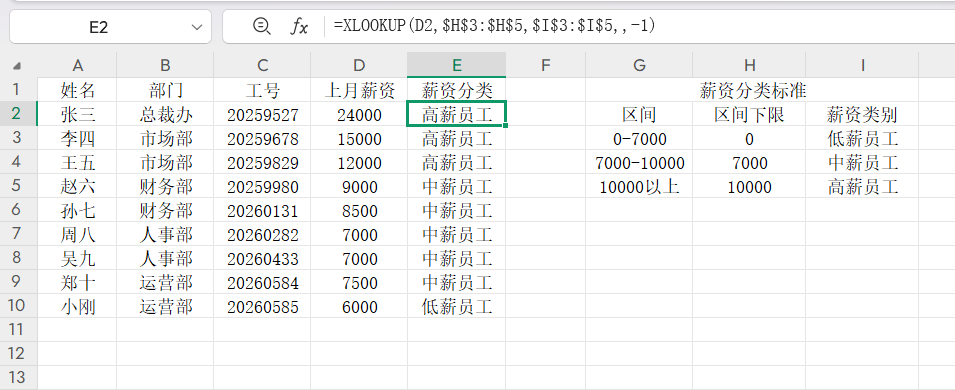The width and height of the screenshot is (955, 390).
Task: Select column B header
Action: click(165, 65)
